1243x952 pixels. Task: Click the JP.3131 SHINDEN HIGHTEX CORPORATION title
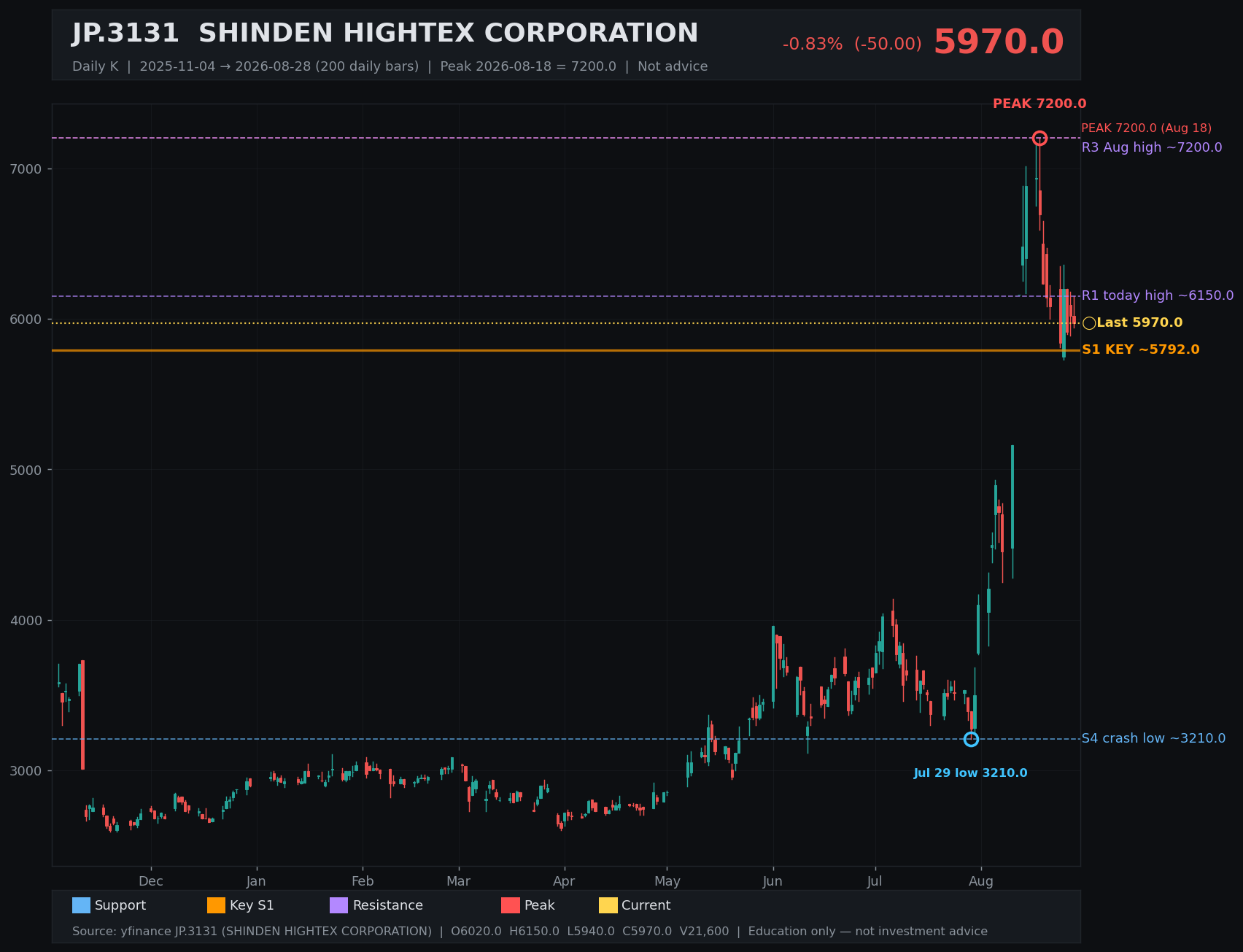coord(385,34)
